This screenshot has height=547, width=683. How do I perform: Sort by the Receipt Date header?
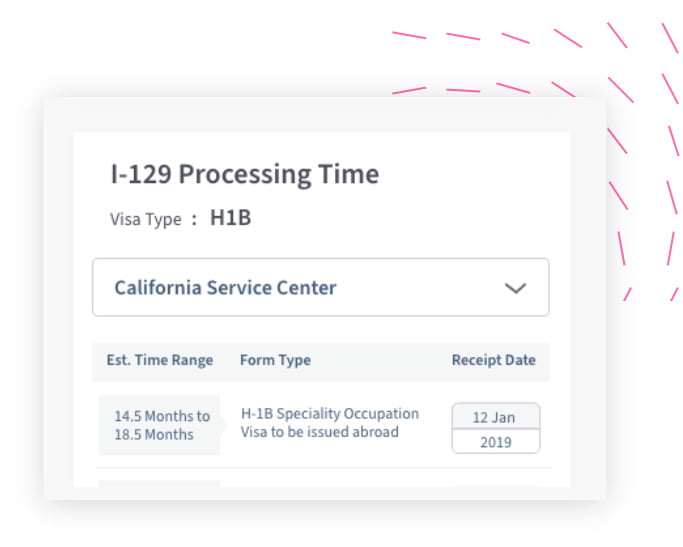(494, 360)
